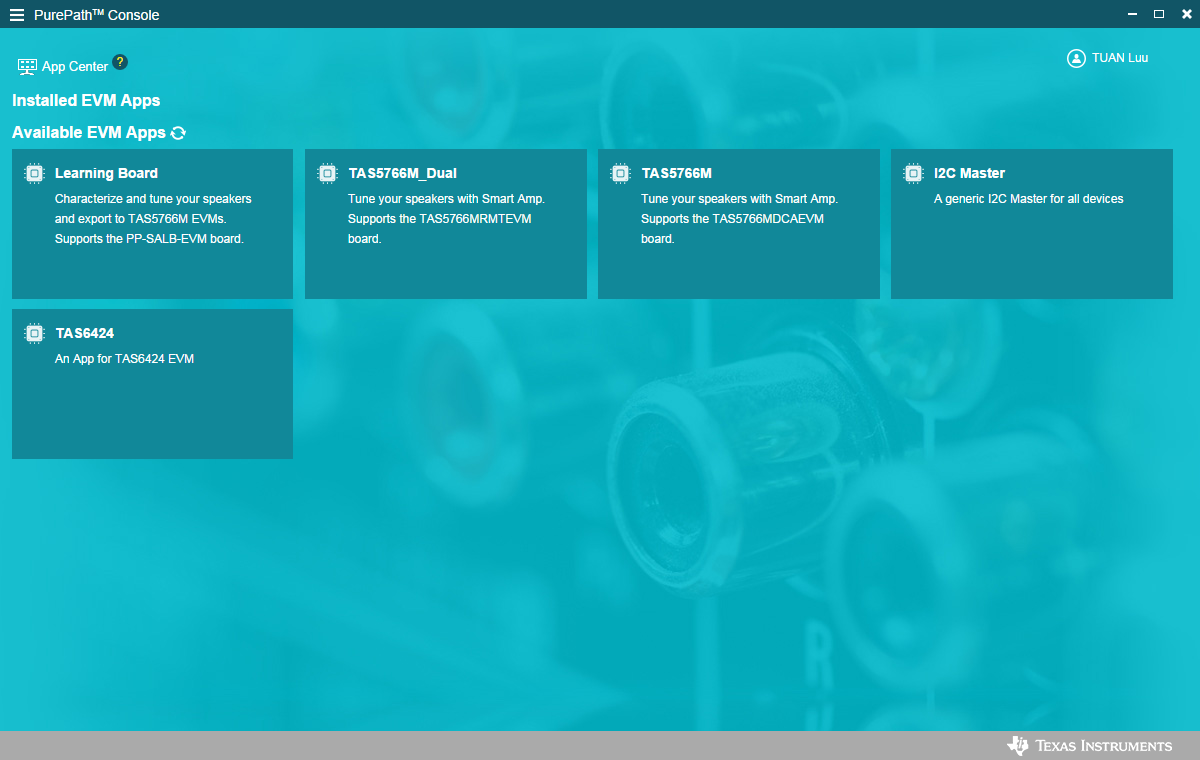This screenshot has width=1200, height=760.
Task: Open the TAS5766M_Dual app title
Action: (x=402, y=173)
